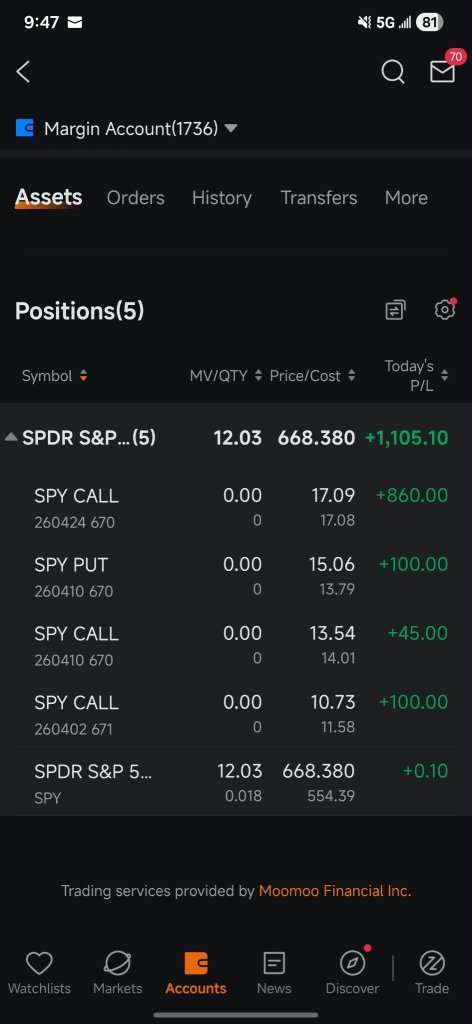472x1024 pixels.
Task: Sort by Price/Cost column header
Action: (312, 376)
